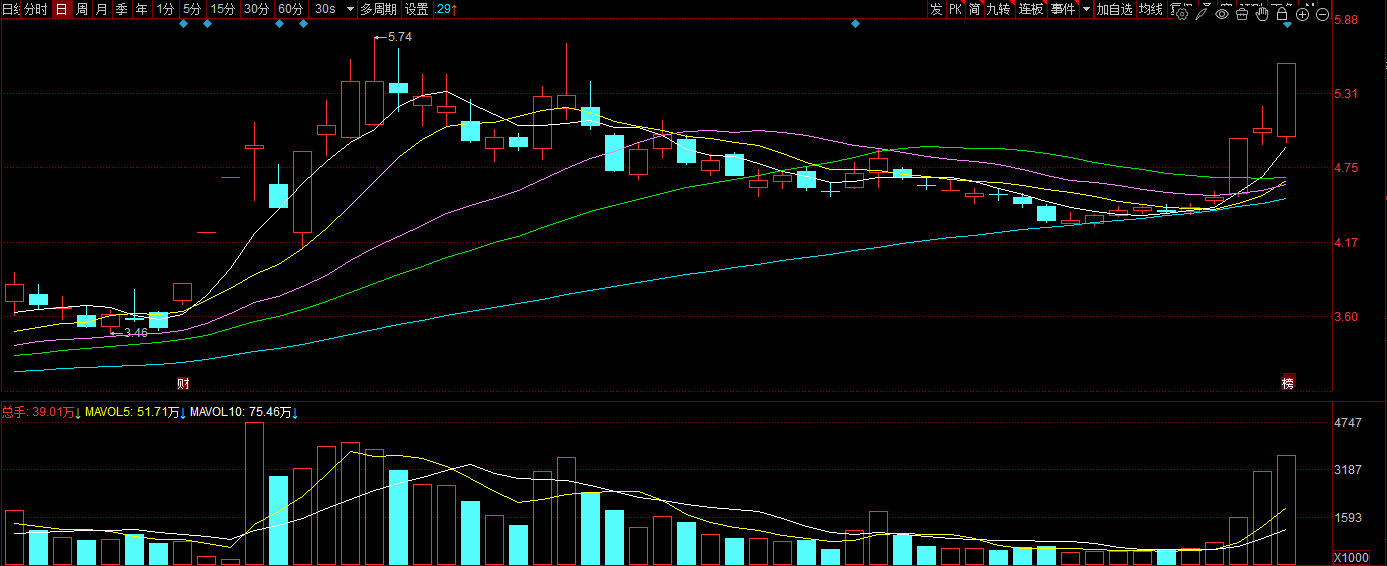Click the 4747 volume axis label

(x=1349, y=423)
